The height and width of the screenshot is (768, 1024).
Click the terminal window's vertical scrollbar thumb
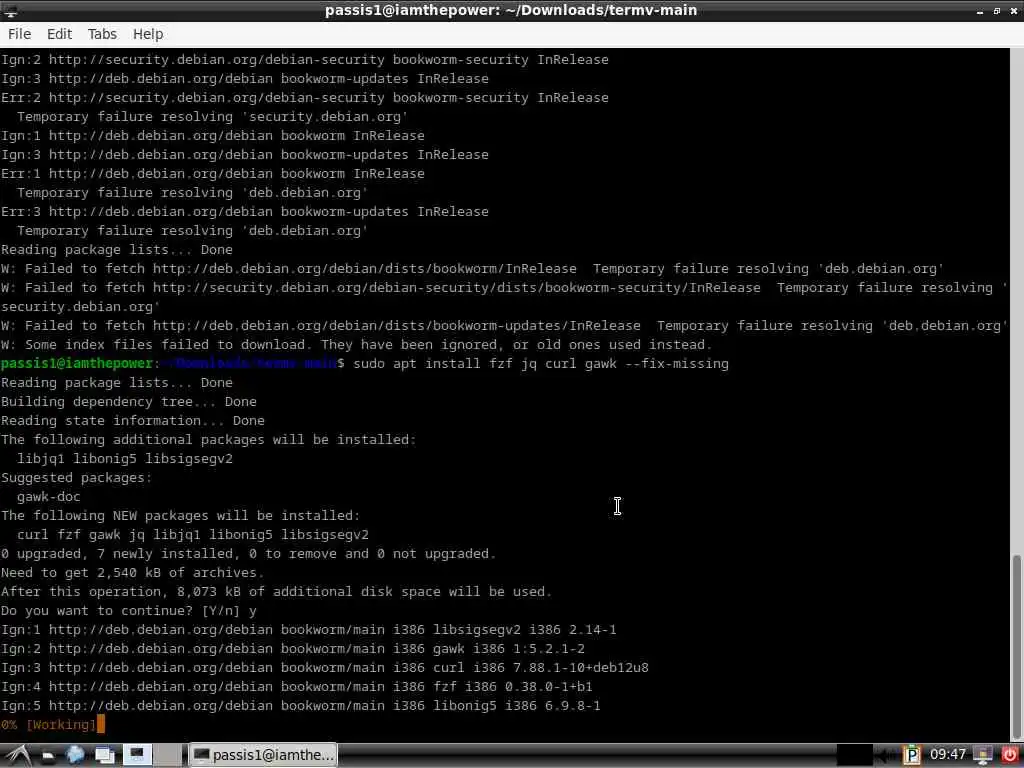1016,647
